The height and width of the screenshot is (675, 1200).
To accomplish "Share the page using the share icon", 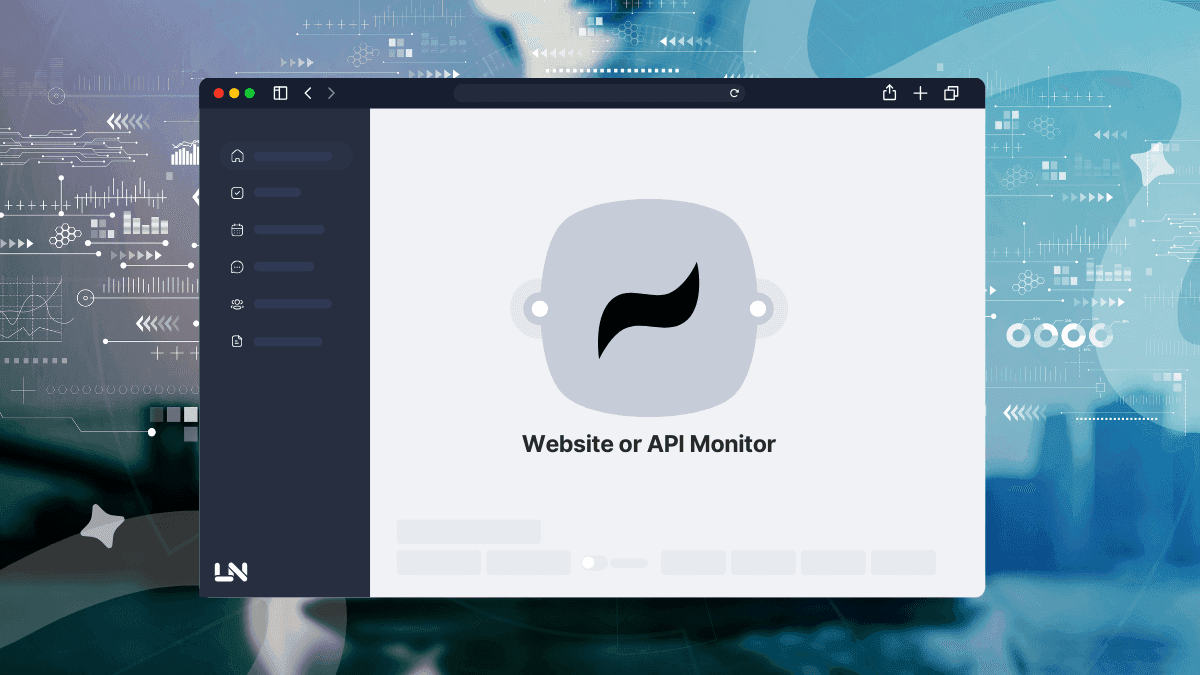I will [889, 93].
